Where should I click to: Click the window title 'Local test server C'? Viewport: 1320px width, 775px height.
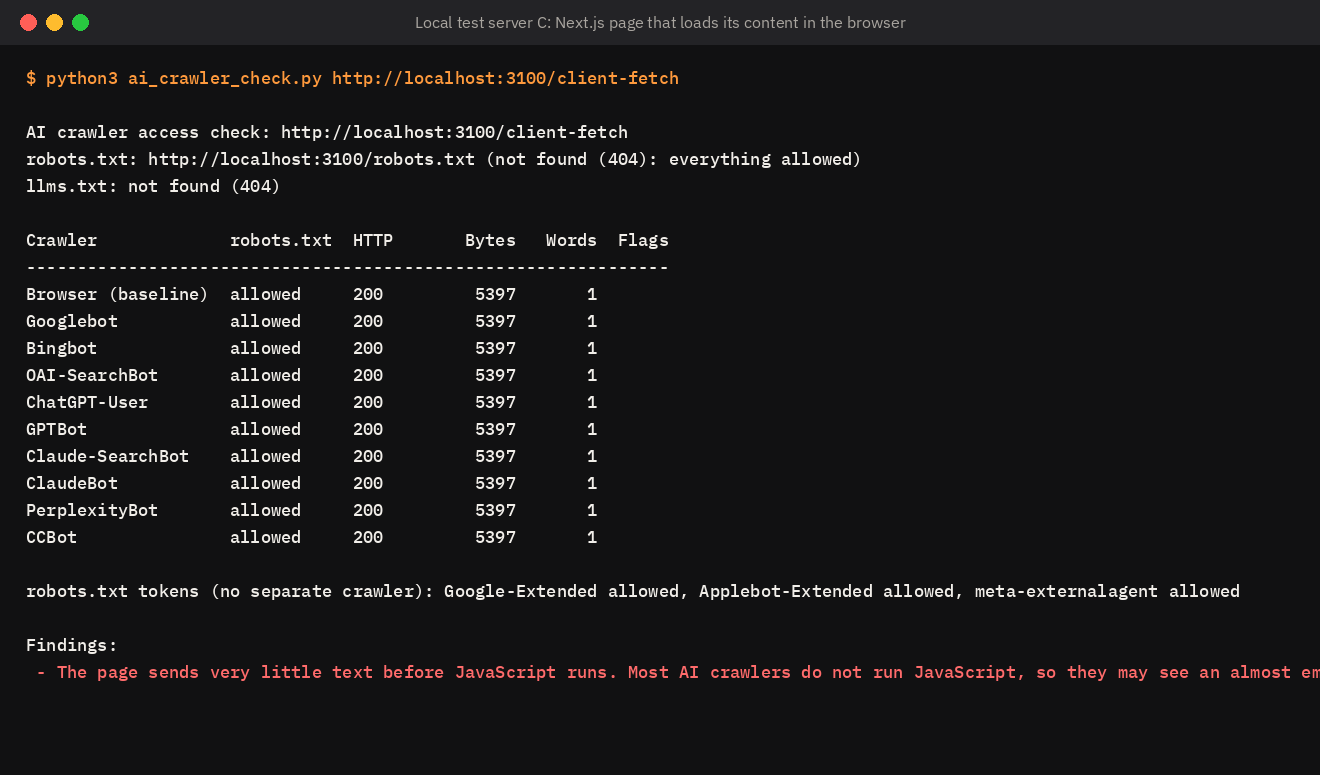(660, 22)
